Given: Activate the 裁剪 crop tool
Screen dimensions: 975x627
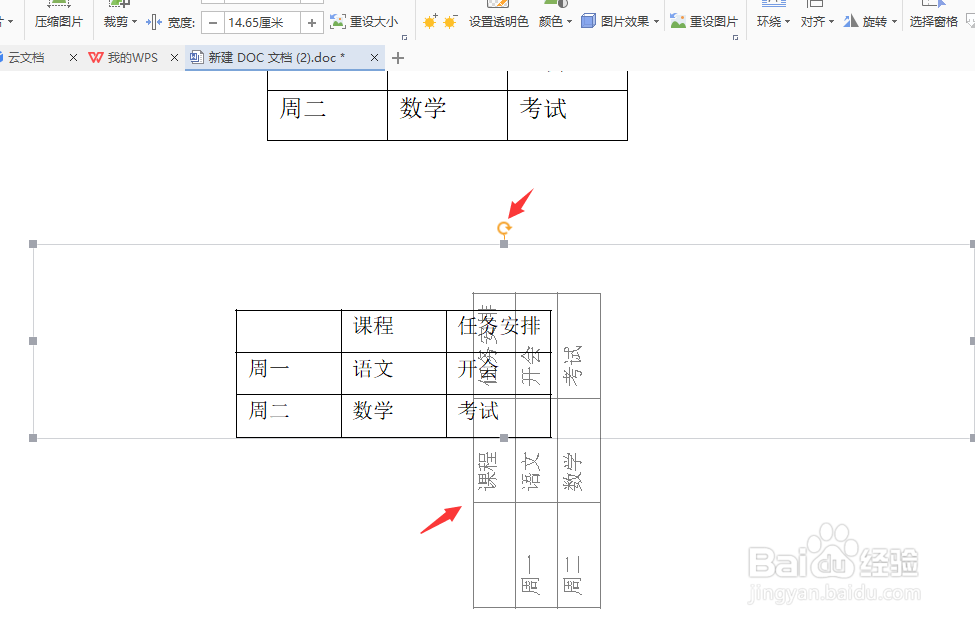Looking at the screenshot, I should pyautogui.click(x=115, y=22).
